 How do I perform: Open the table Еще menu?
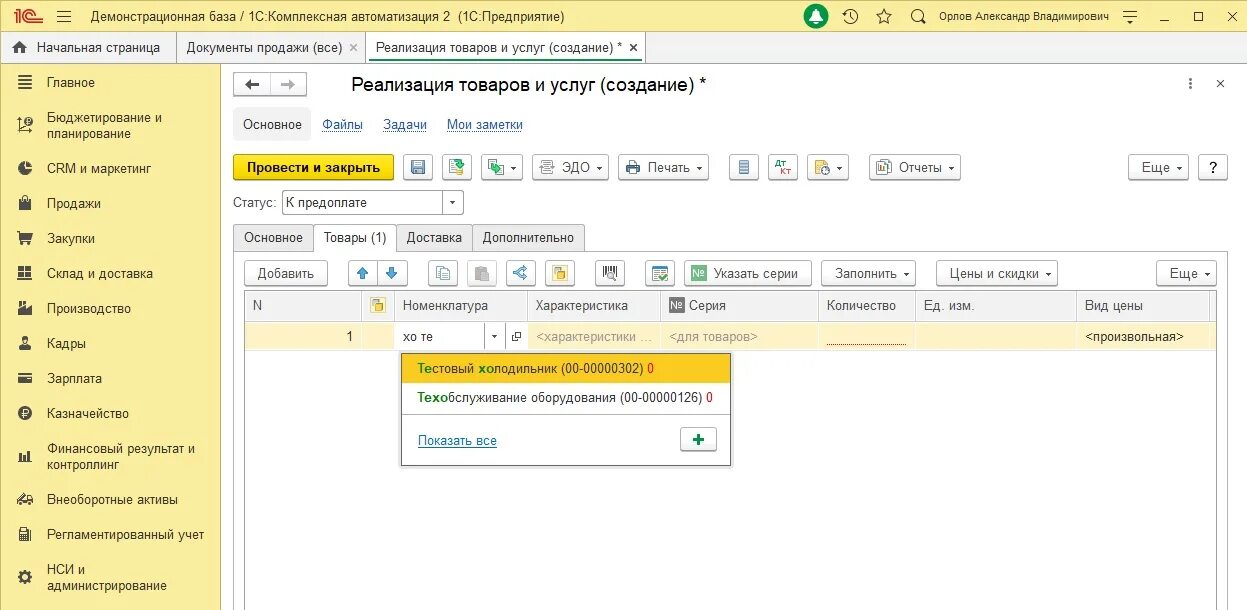point(1187,273)
